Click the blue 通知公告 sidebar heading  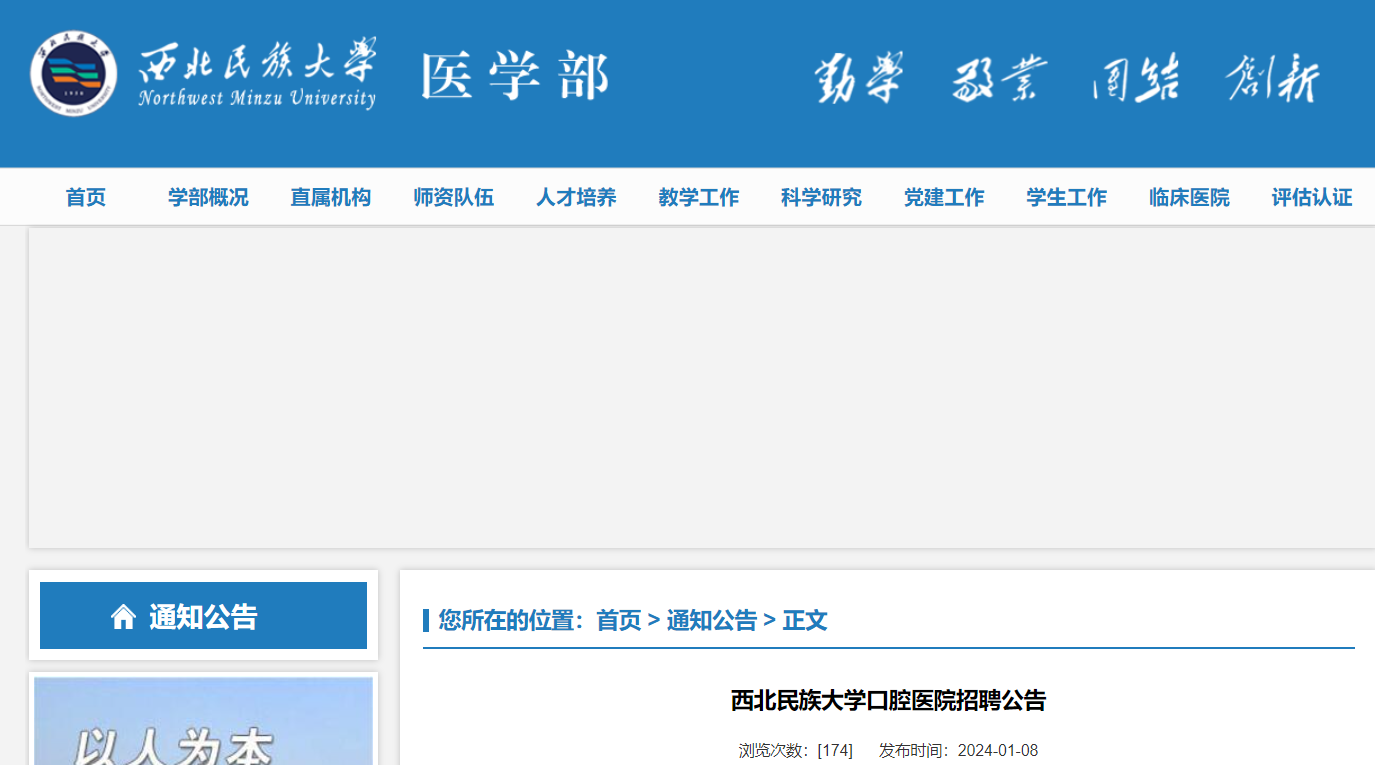click(x=203, y=616)
